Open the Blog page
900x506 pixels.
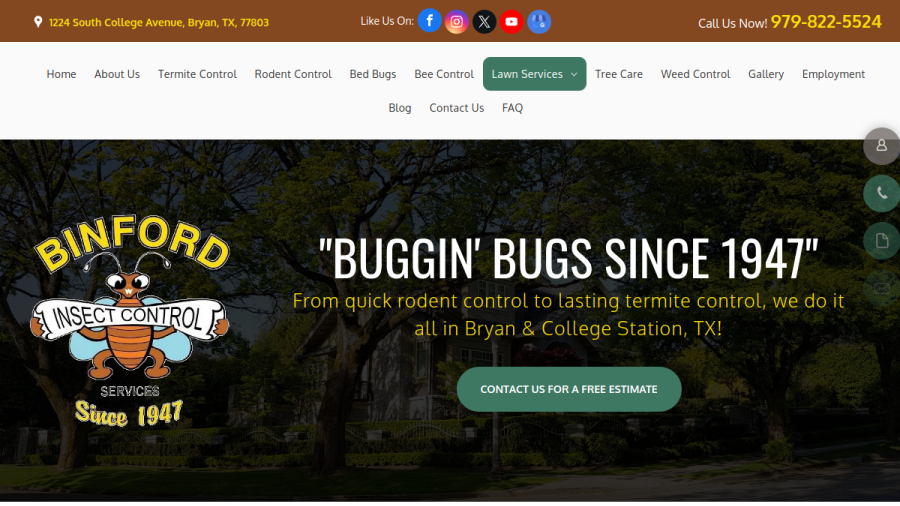(x=400, y=108)
